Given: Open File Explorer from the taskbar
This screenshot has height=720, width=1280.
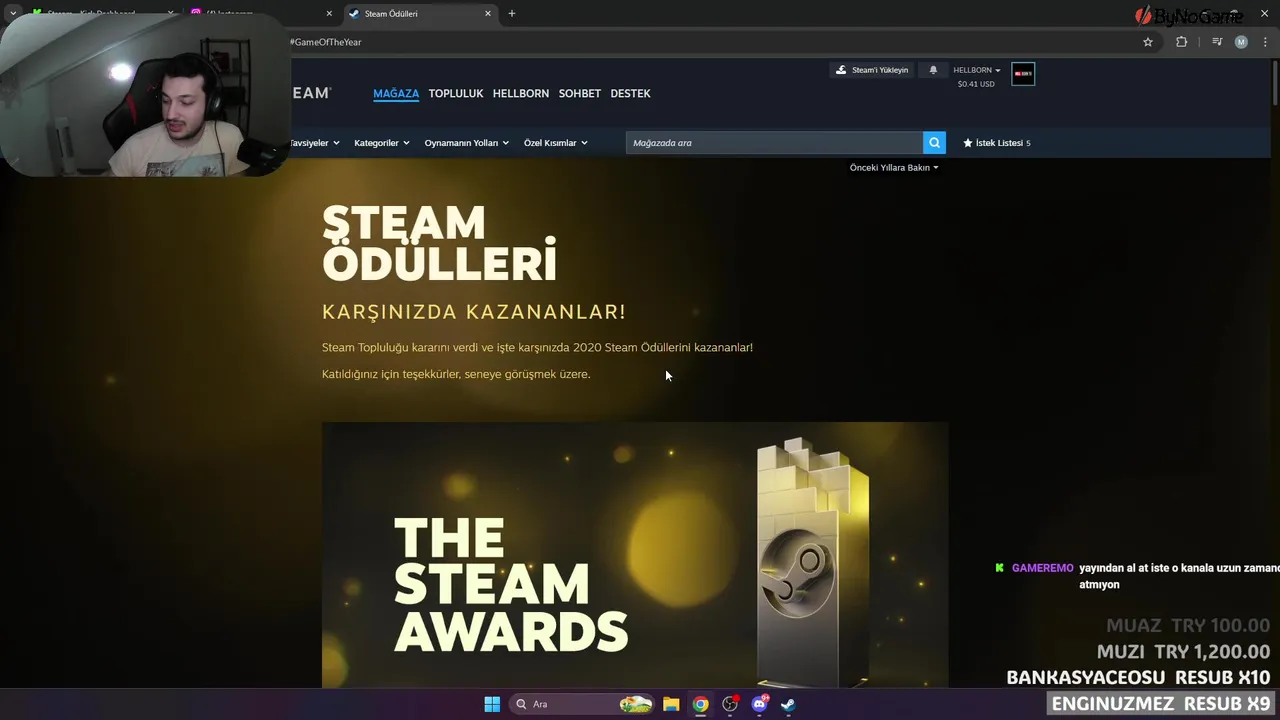Looking at the screenshot, I should [671, 704].
